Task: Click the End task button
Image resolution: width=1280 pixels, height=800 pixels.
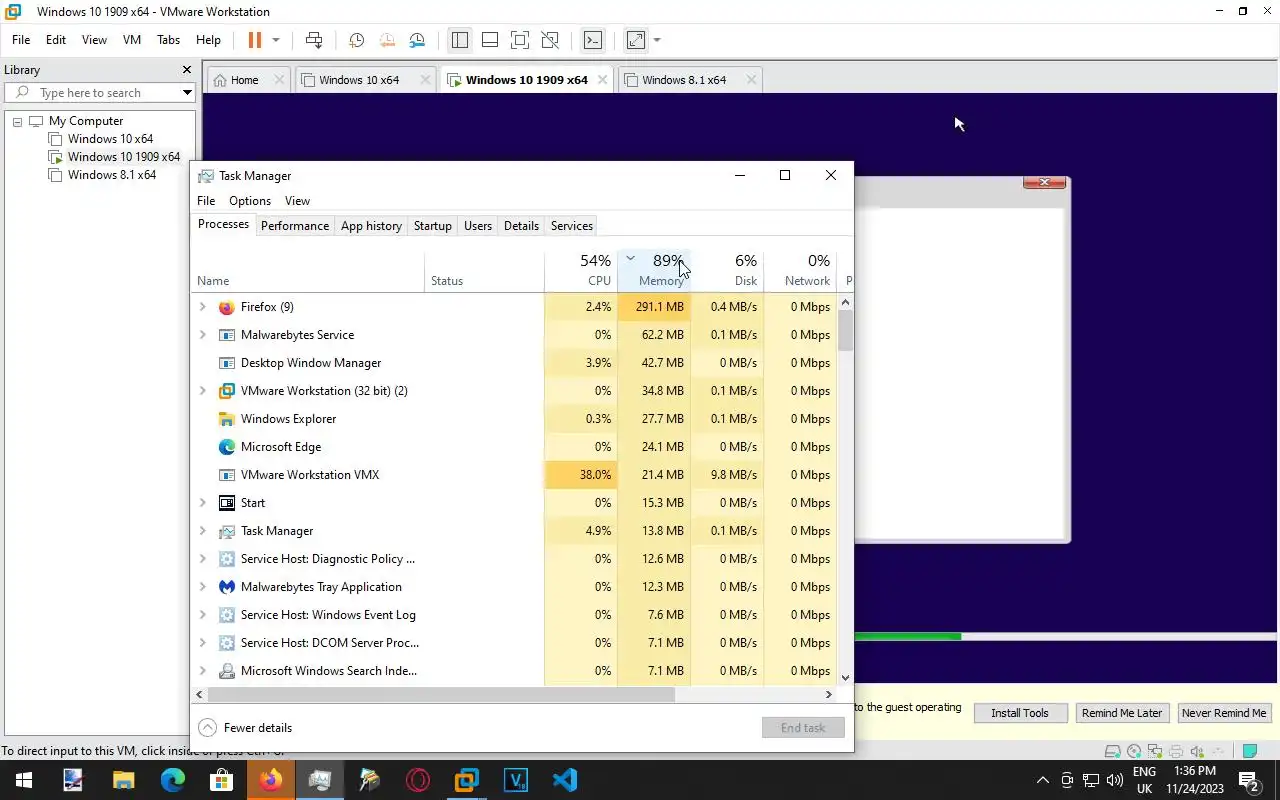Action: 803,728
